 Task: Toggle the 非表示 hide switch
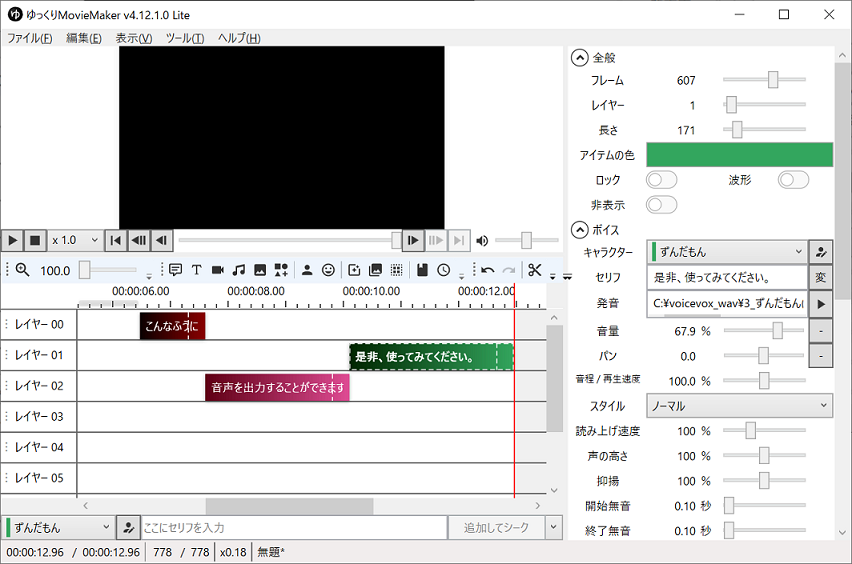pos(661,205)
